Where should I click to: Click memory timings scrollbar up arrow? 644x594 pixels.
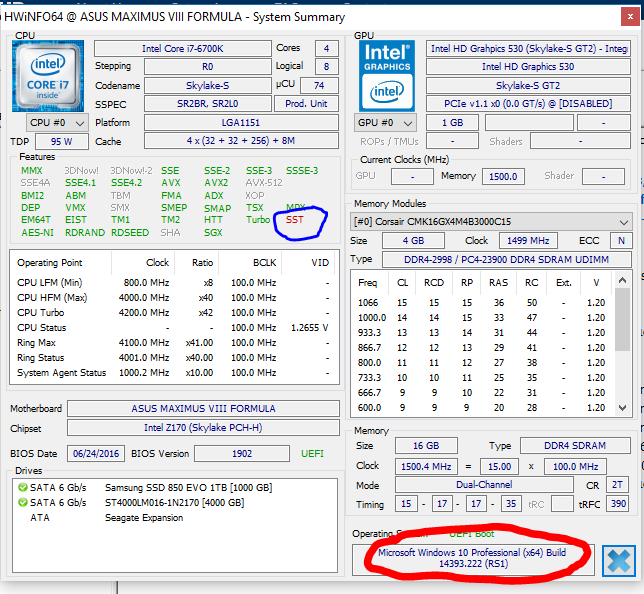622,281
